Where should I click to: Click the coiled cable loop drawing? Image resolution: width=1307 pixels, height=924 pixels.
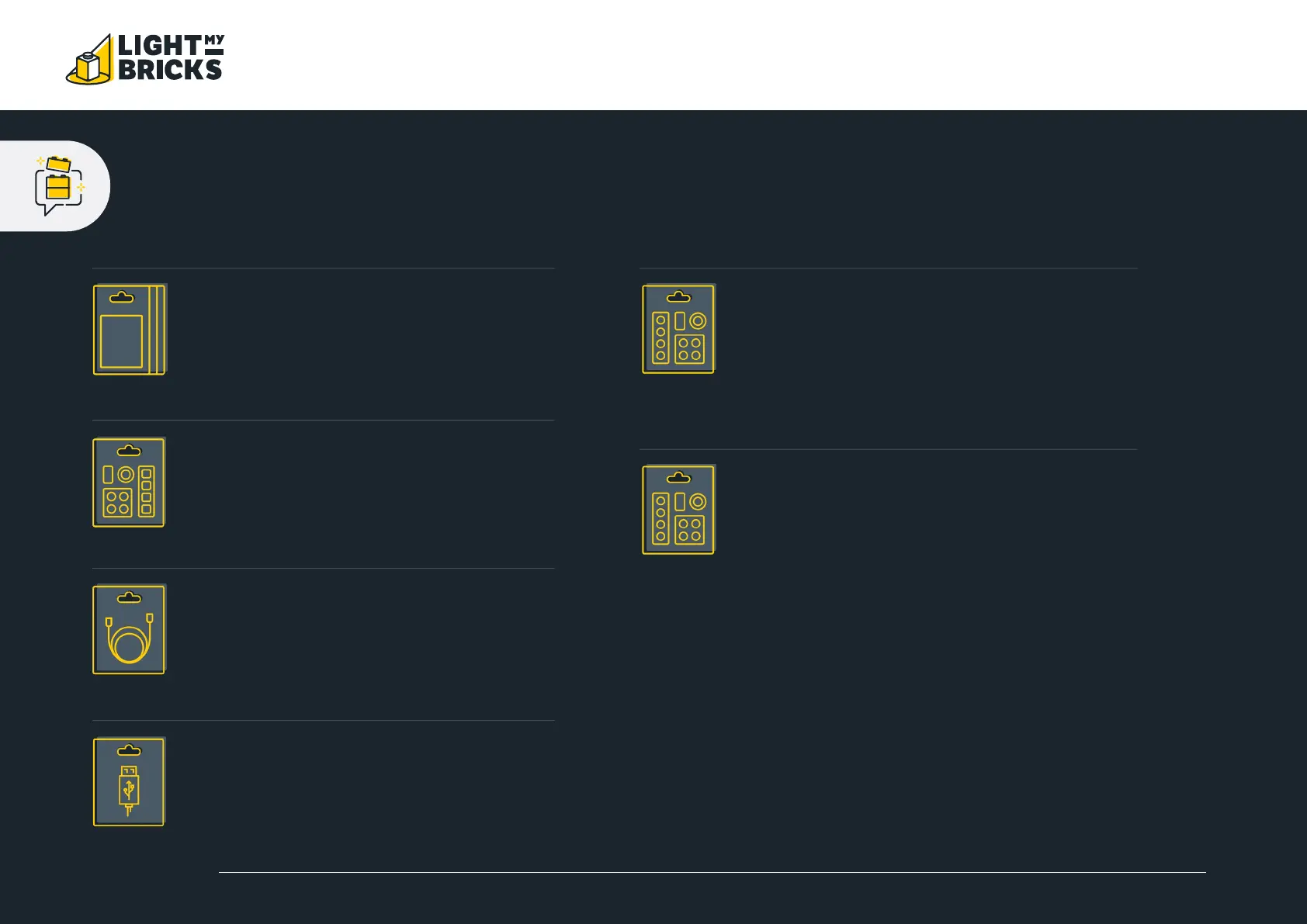click(x=129, y=642)
